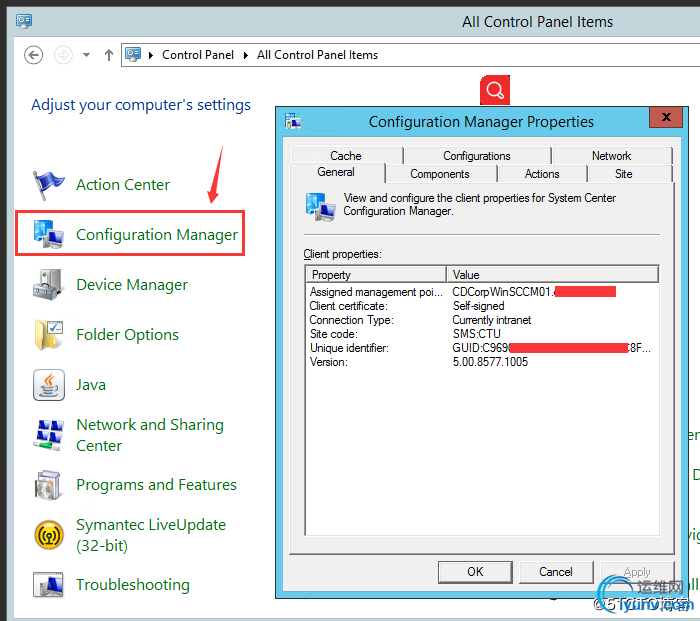The image size is (700, 621).
Task: Open the Folder Options link
Action: coord(127,335)
